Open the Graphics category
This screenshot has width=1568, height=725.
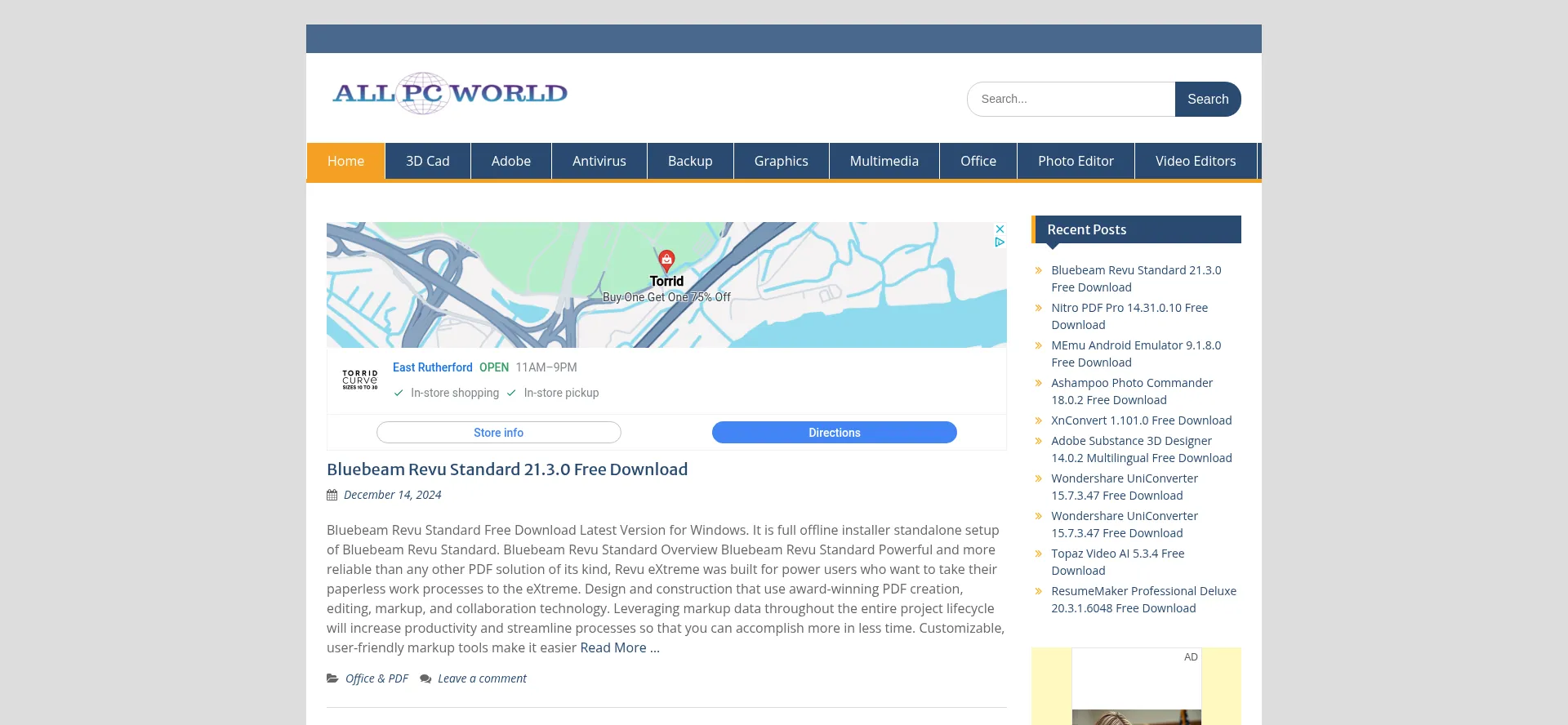(782, 161)
